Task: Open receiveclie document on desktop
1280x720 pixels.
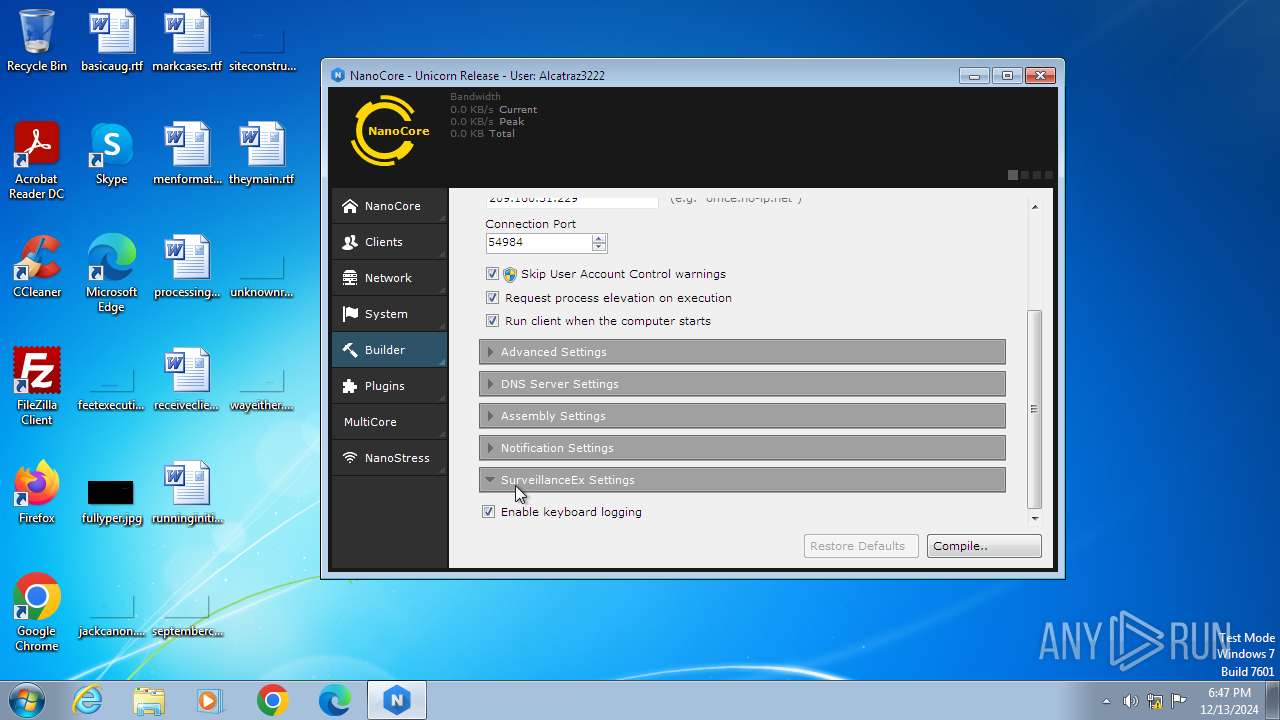Action: coord(187,380)
